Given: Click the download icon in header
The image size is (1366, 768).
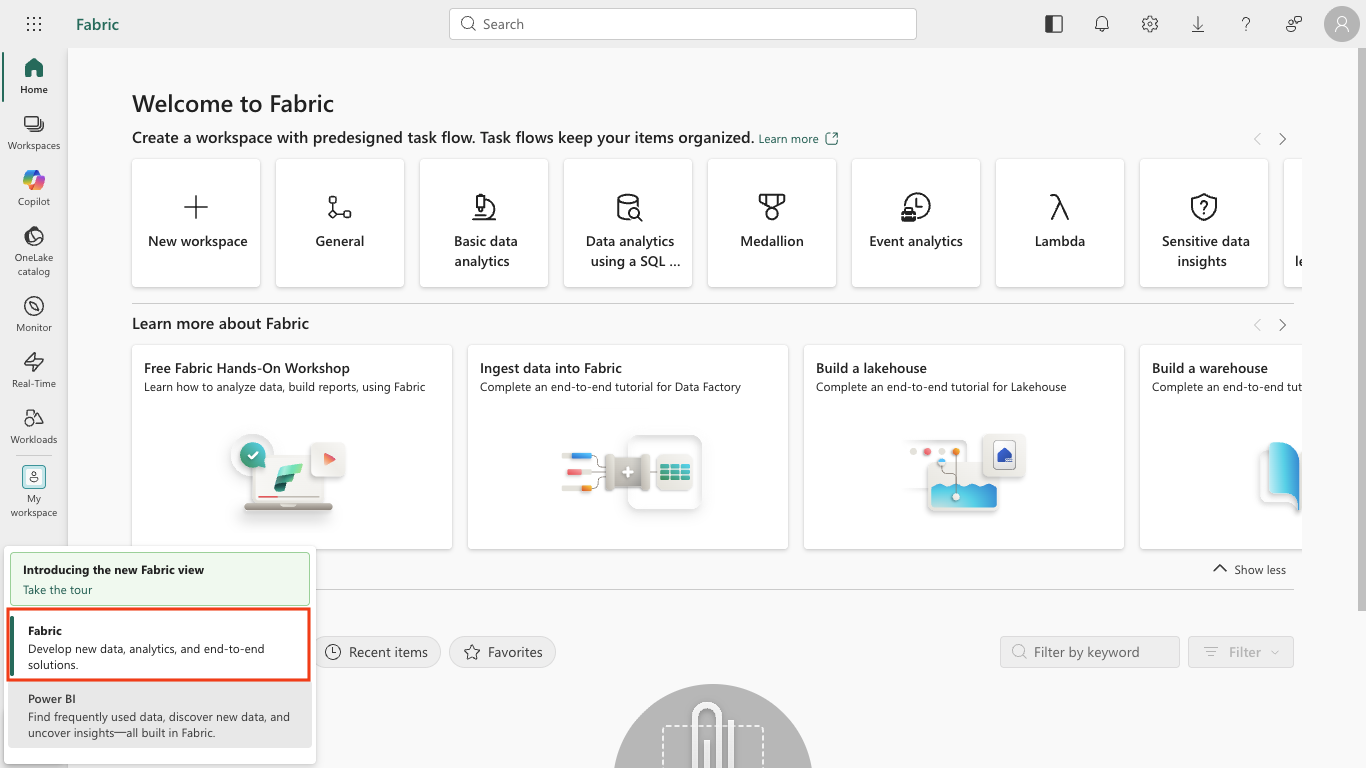Looking at the screenshot, I should click(x=1198, y=24).
